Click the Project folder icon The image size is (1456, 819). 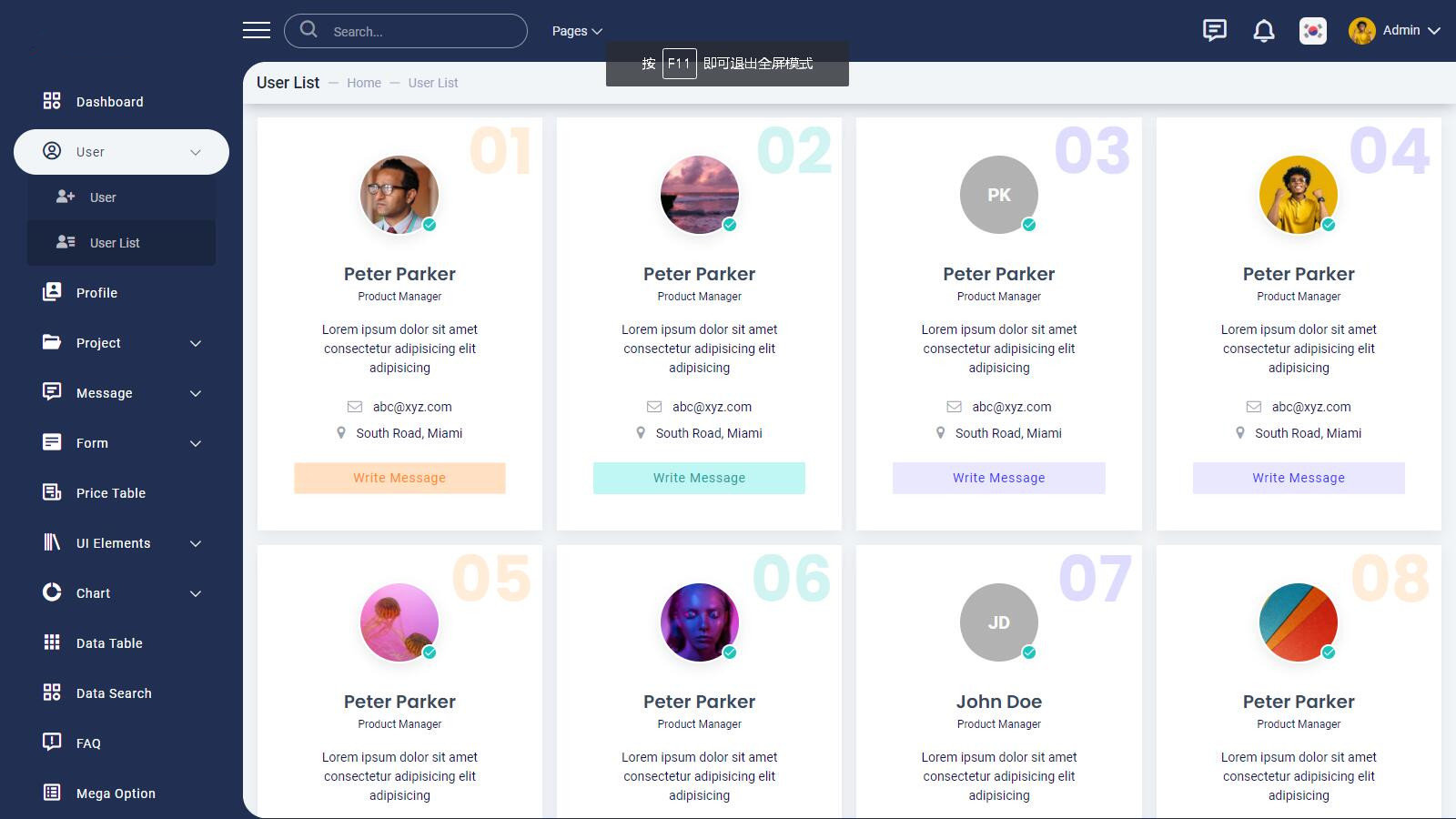(52, 342)
